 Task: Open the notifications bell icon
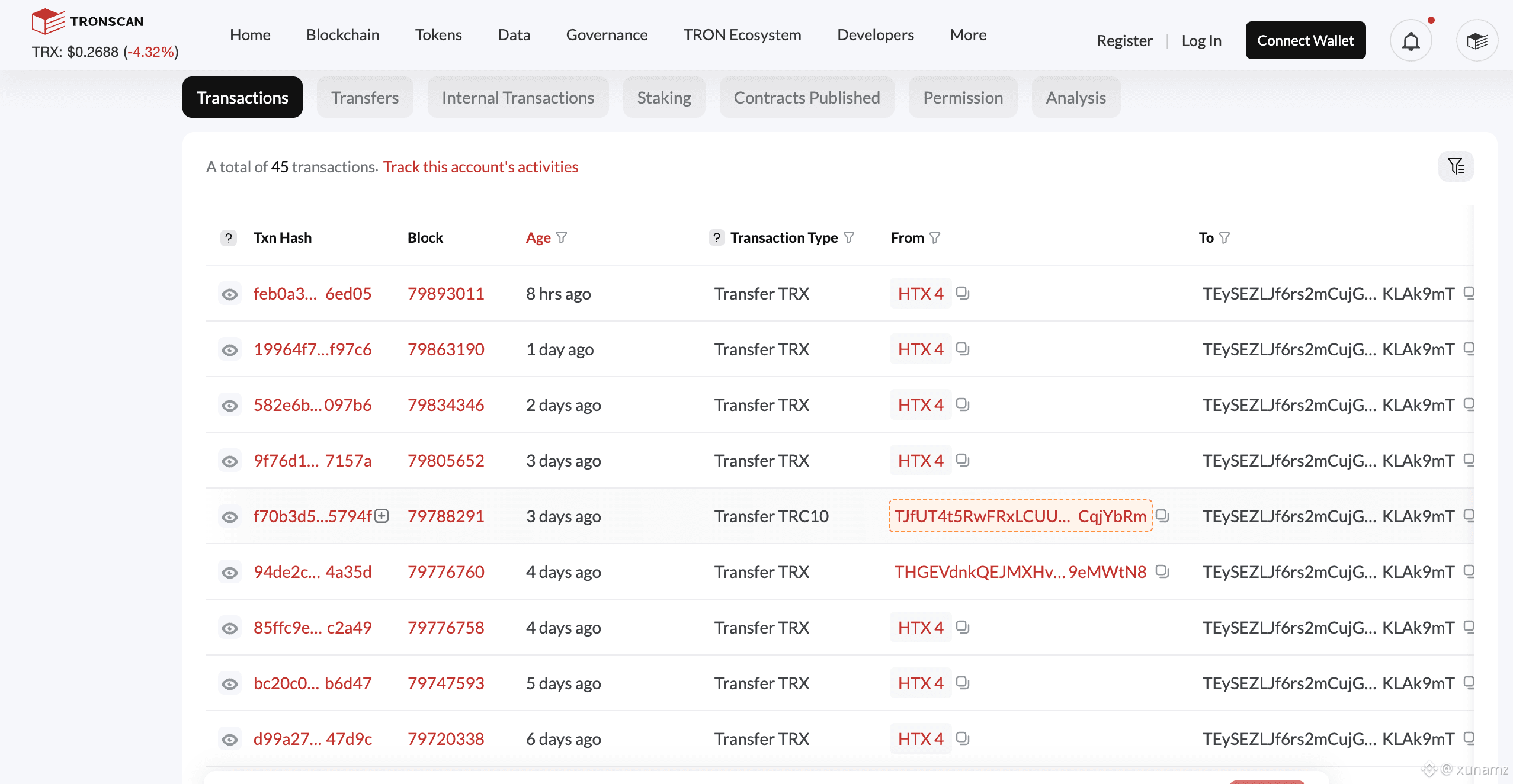1411,41
